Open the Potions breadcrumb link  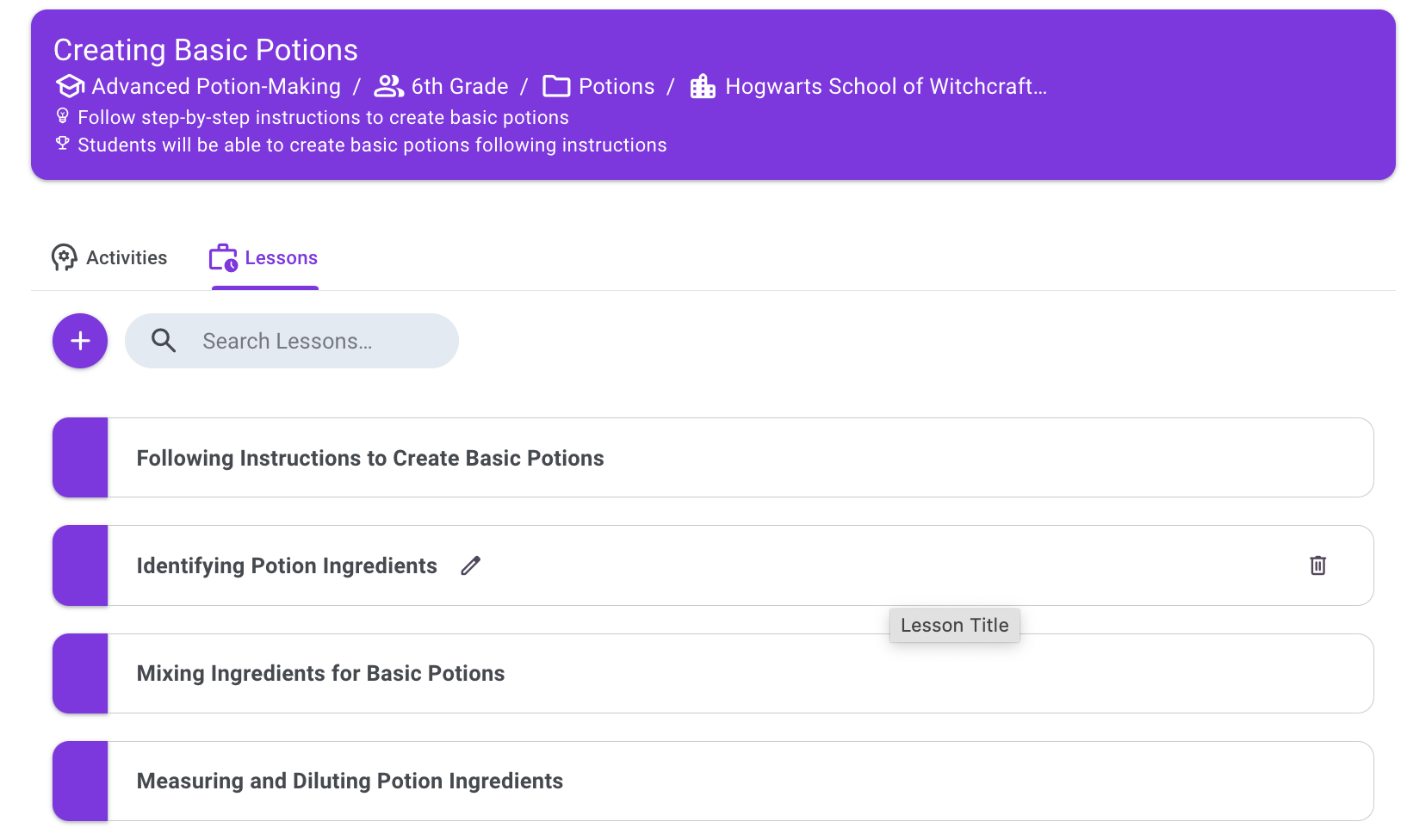tap(617, 86)
